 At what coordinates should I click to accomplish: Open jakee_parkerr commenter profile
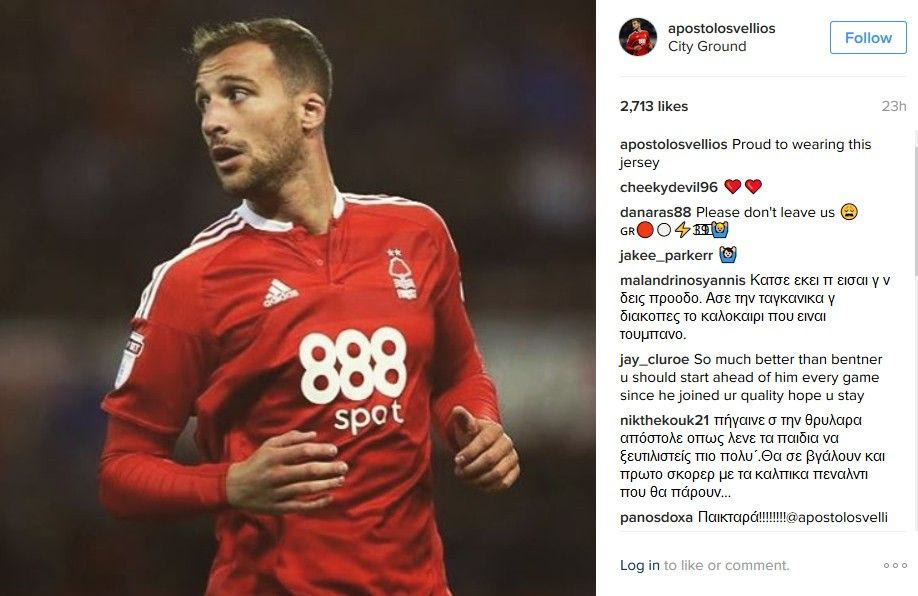point(666,256)
